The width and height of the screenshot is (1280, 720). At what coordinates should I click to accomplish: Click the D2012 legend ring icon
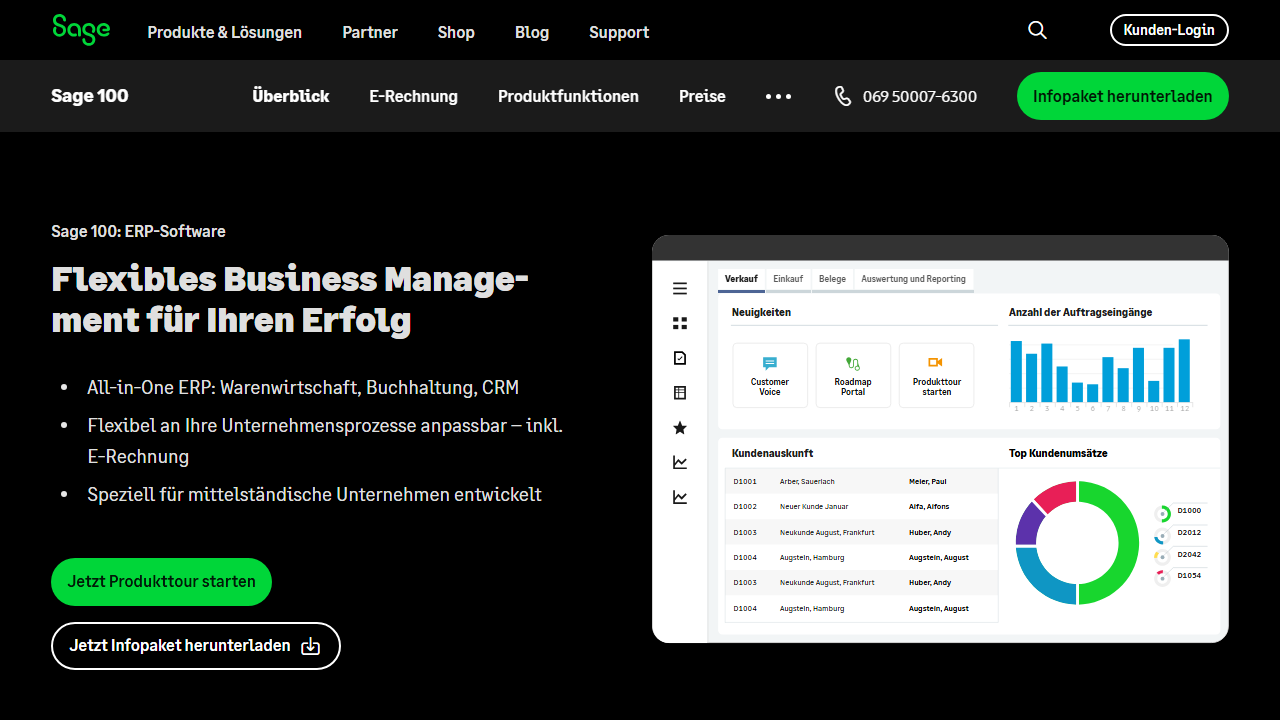(1162, 537)
